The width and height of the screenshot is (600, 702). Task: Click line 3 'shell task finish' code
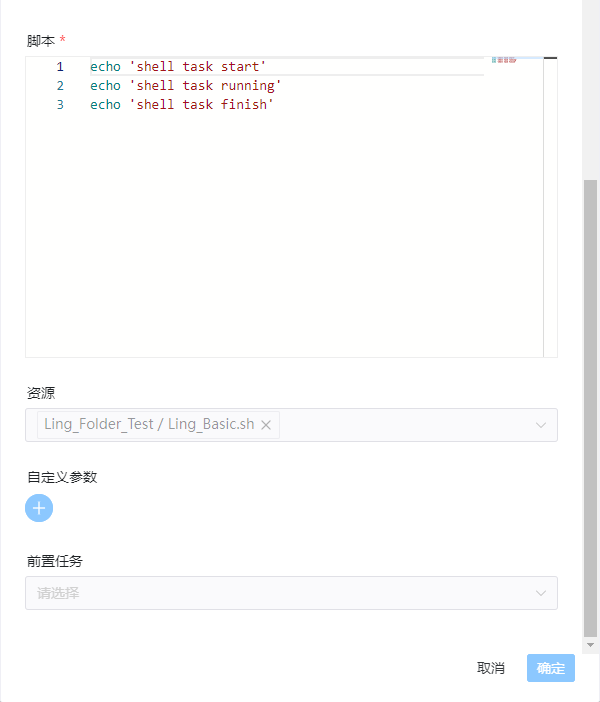click(x=182, y=104)
